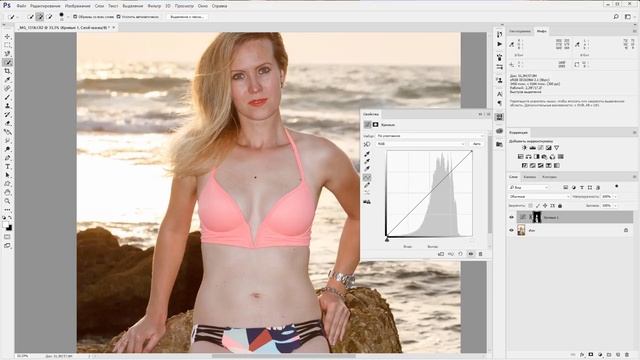Open the Opacity value dropdown arrow

tap(616, 197)
